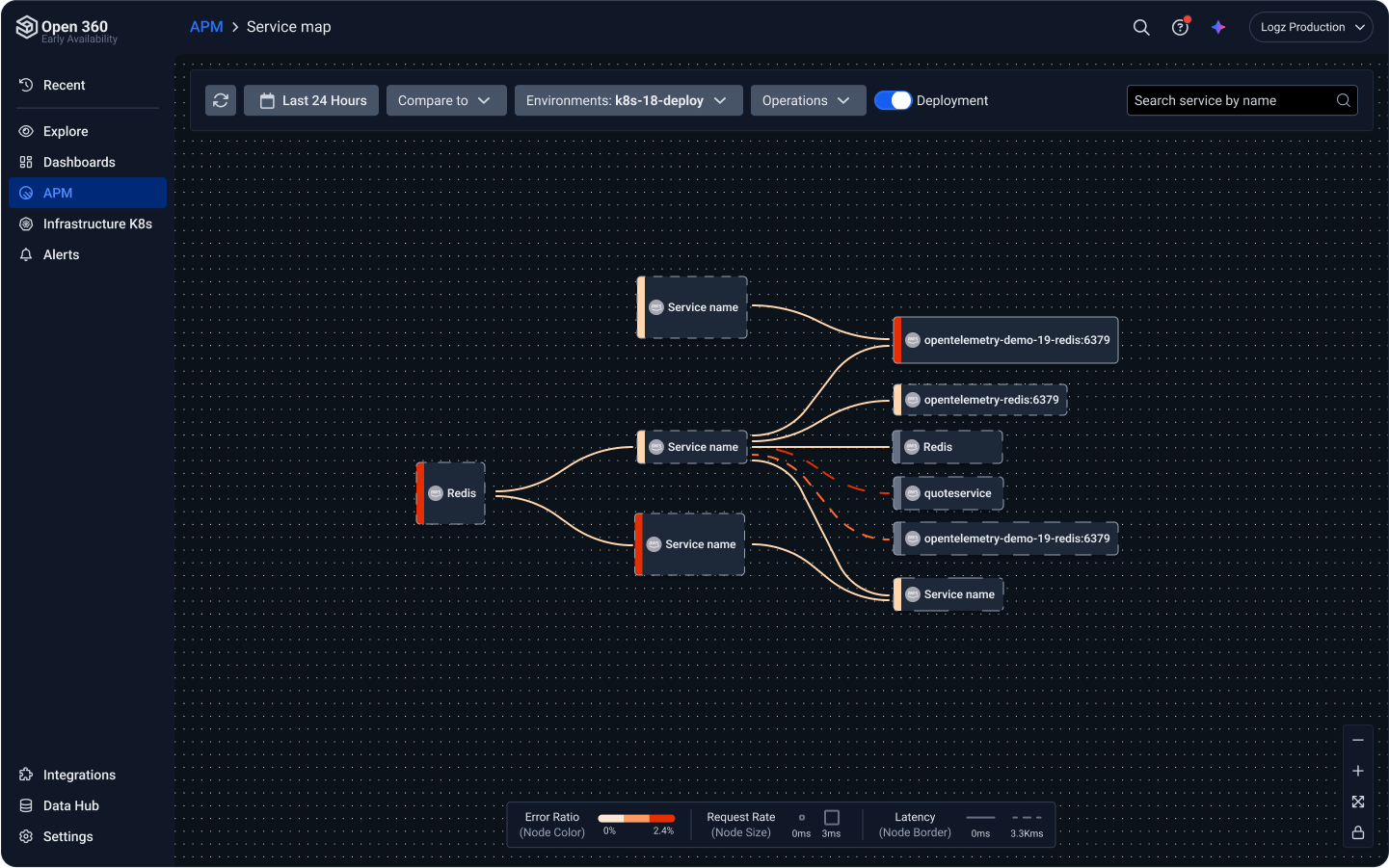The image size is (1389, 868).
Task: Open the Last 24 Hours time picker
Action: coord(311,100)
